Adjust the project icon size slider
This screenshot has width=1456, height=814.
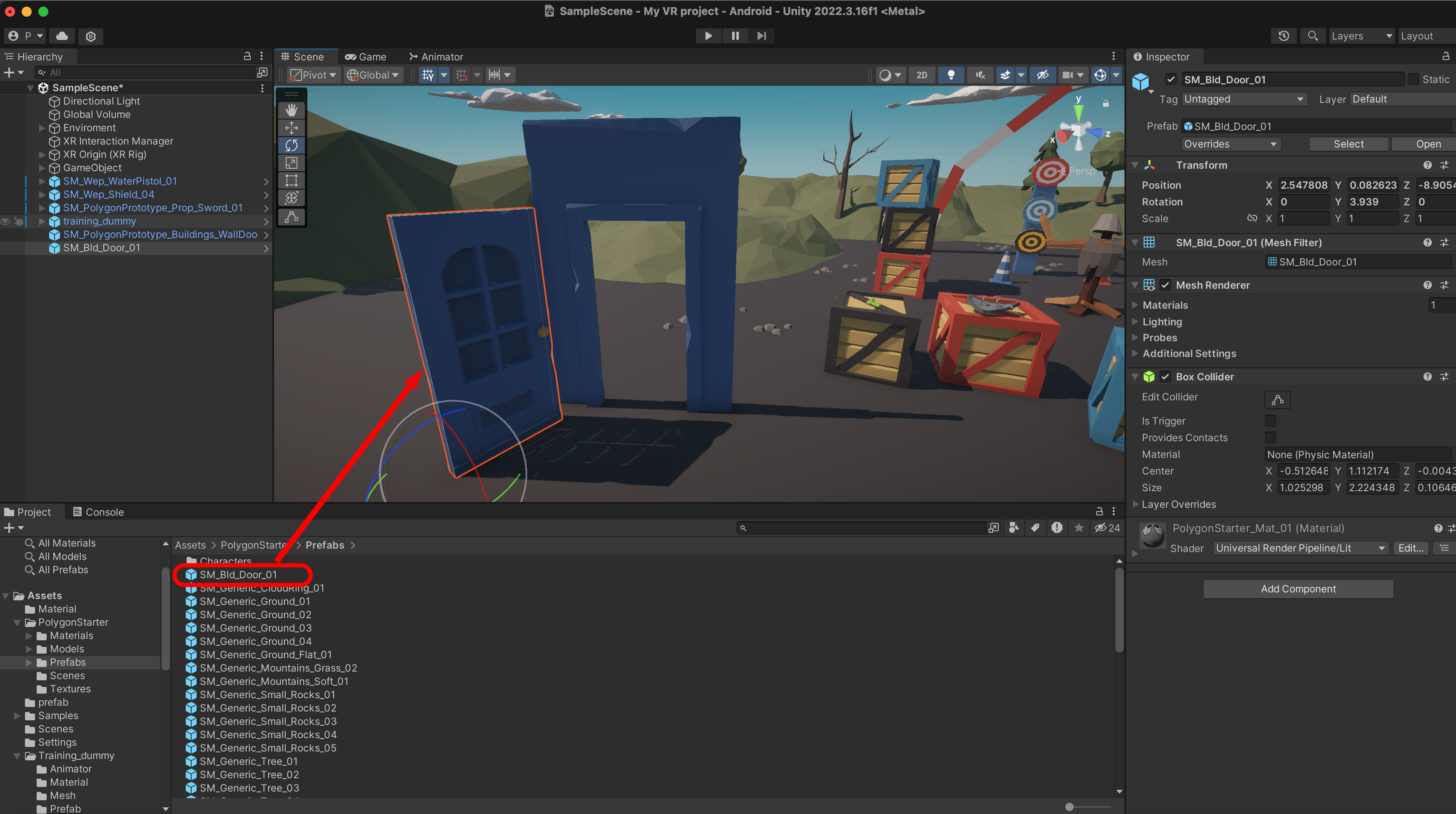pos(1070,807)
